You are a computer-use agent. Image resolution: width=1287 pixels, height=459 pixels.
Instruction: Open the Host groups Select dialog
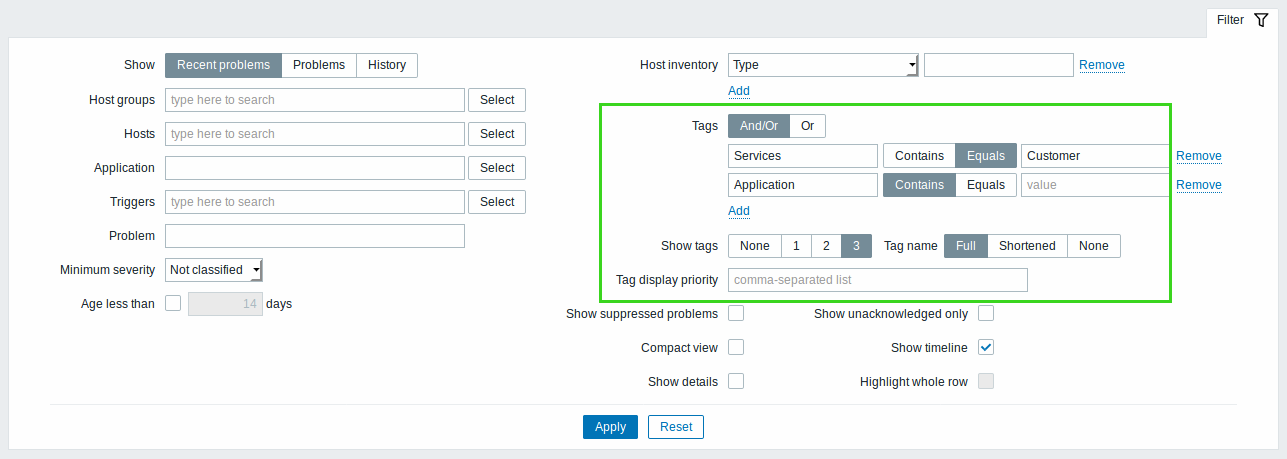tap(497, 100)
